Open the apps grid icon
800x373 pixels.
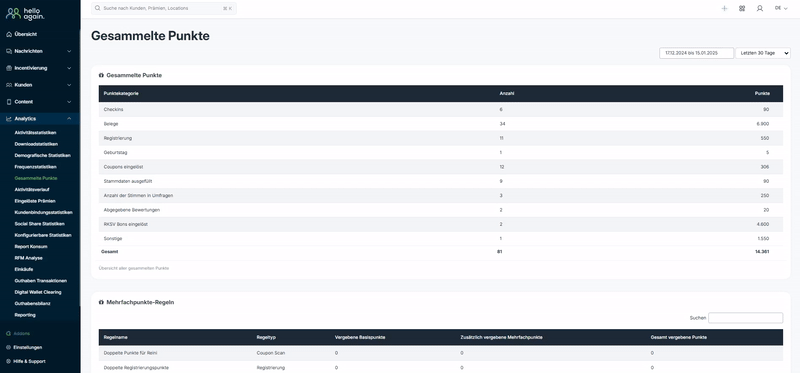pos(742,8)
